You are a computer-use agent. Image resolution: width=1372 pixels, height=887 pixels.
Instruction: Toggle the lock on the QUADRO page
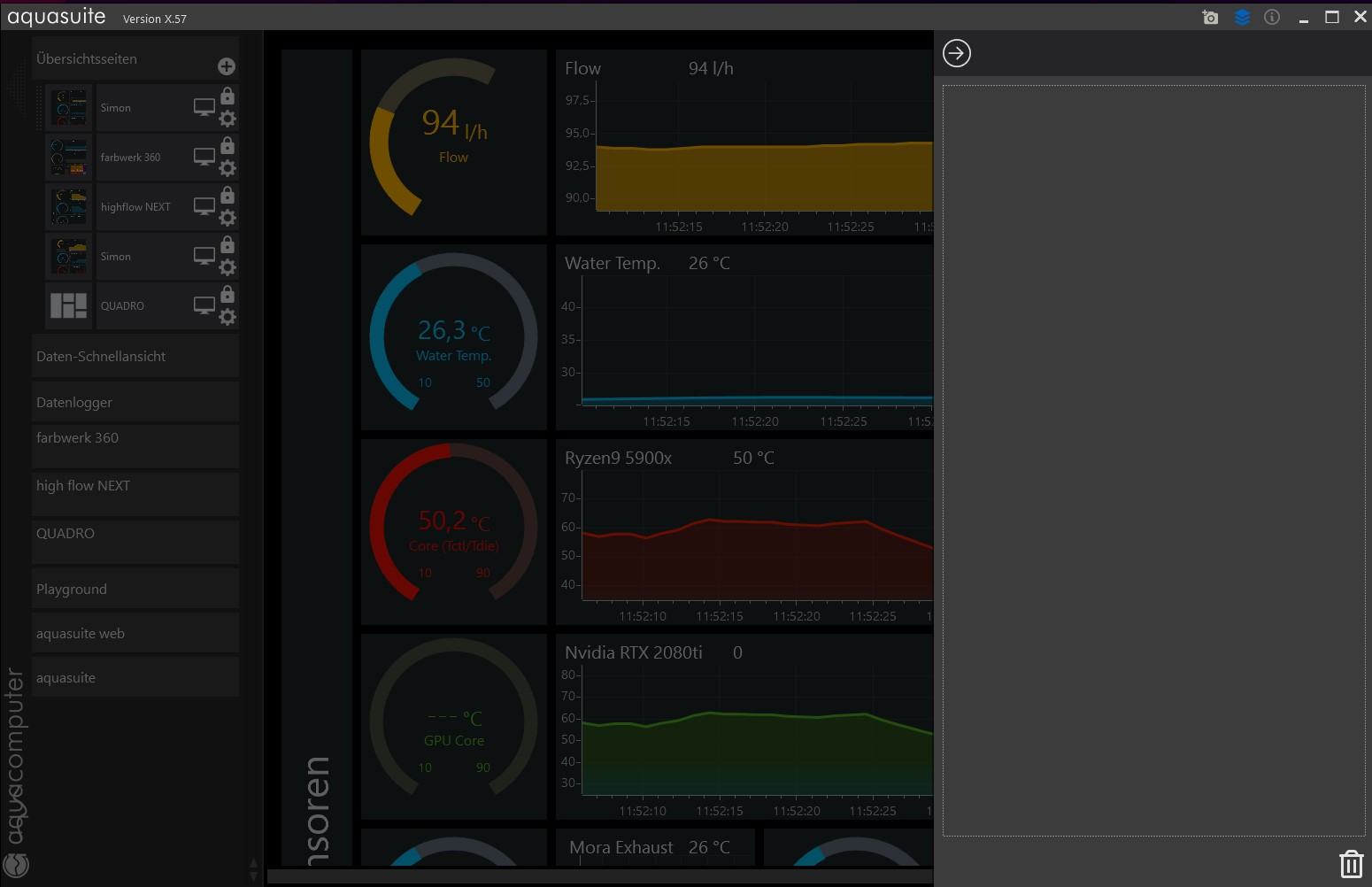tap(227, 294)
